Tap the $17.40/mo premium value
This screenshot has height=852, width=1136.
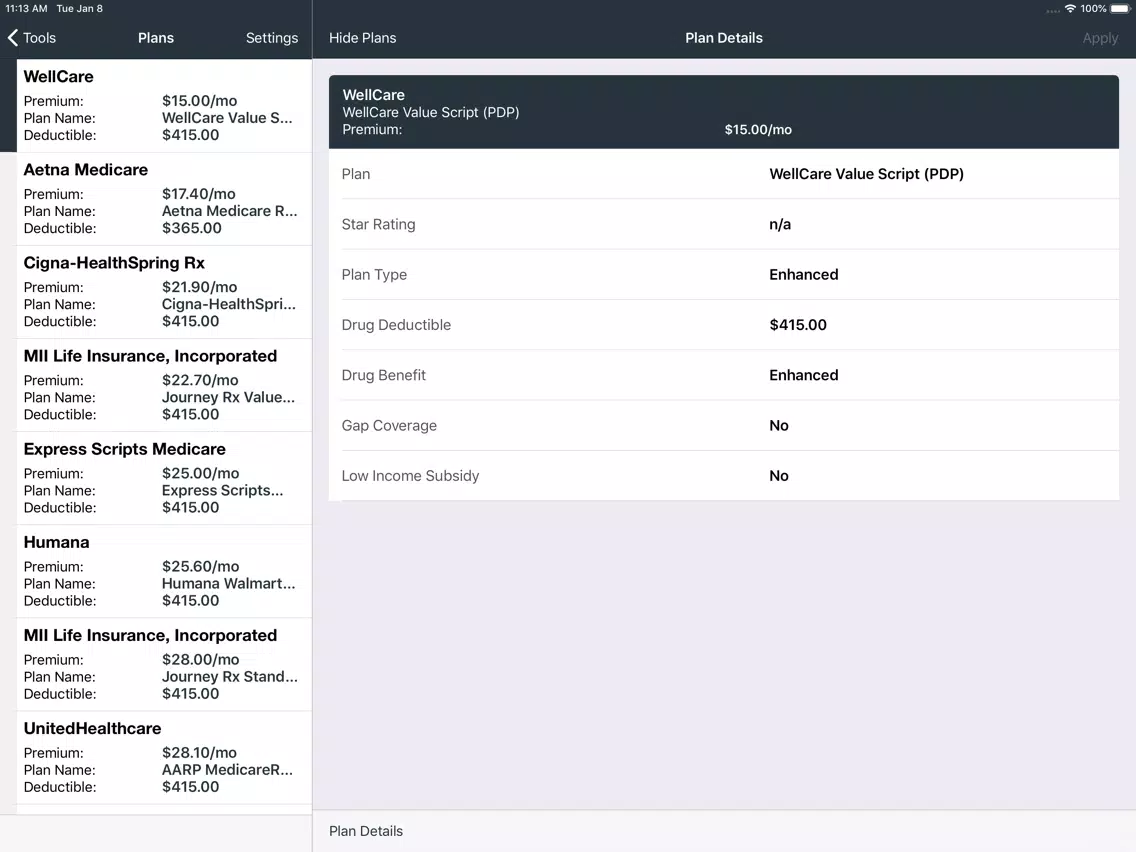coord(199,194)
